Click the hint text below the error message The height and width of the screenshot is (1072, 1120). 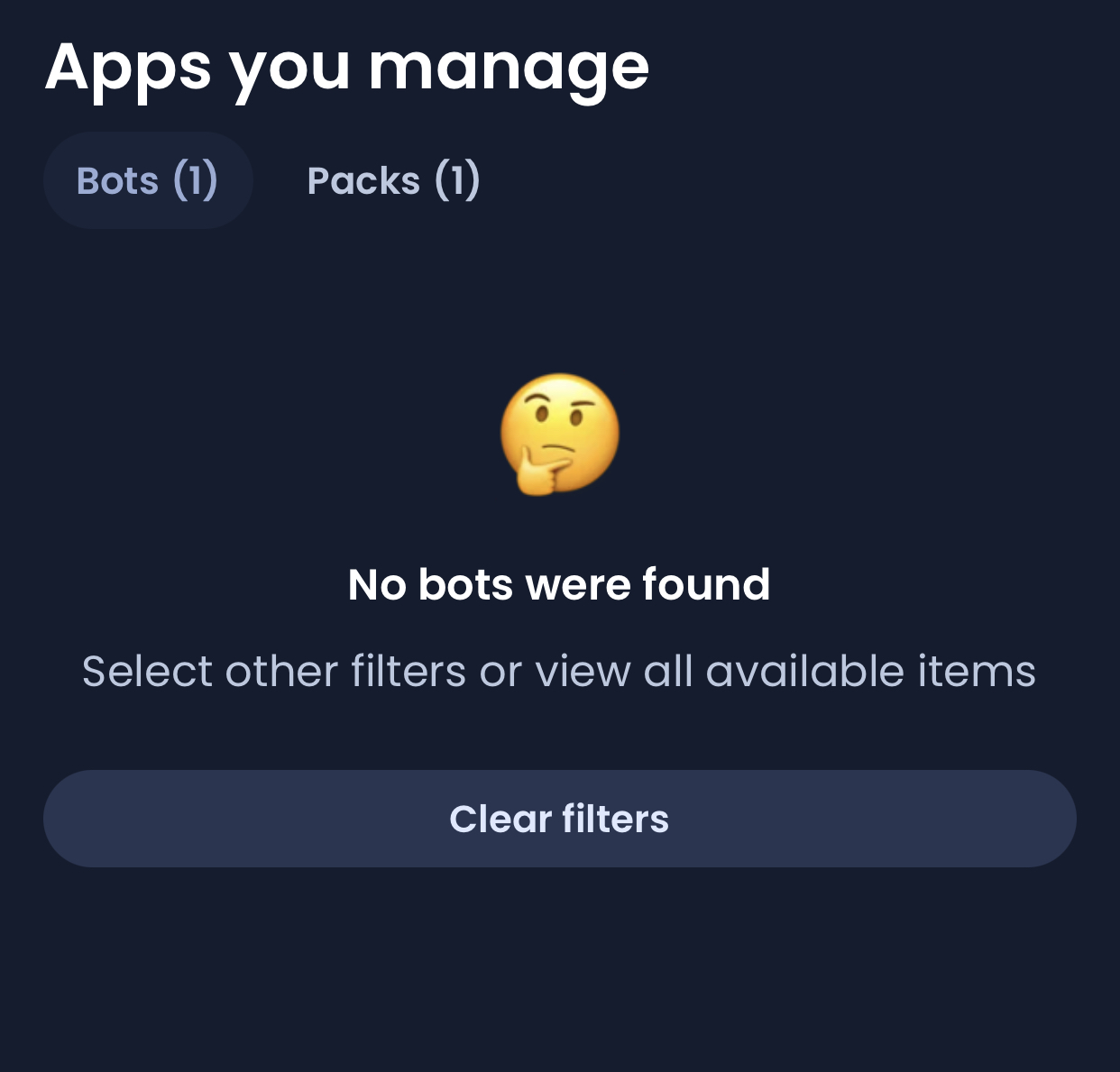[x=560, y=671]
